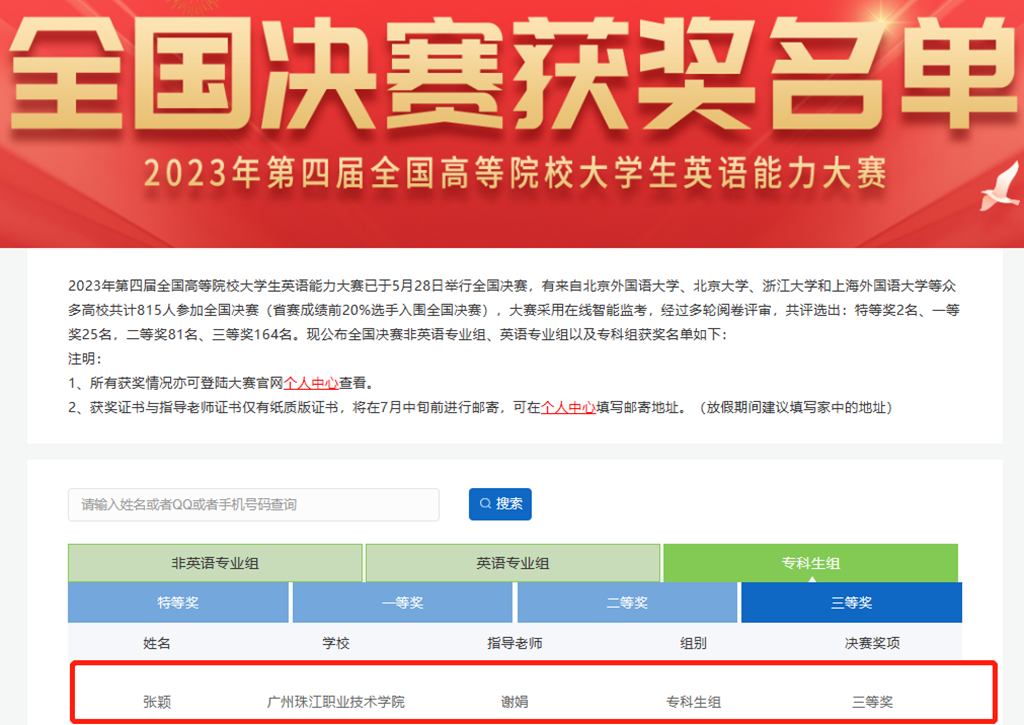1024x725 pixels.
Task: Click the 学校 column header
Action: click(x=336, y=643)
